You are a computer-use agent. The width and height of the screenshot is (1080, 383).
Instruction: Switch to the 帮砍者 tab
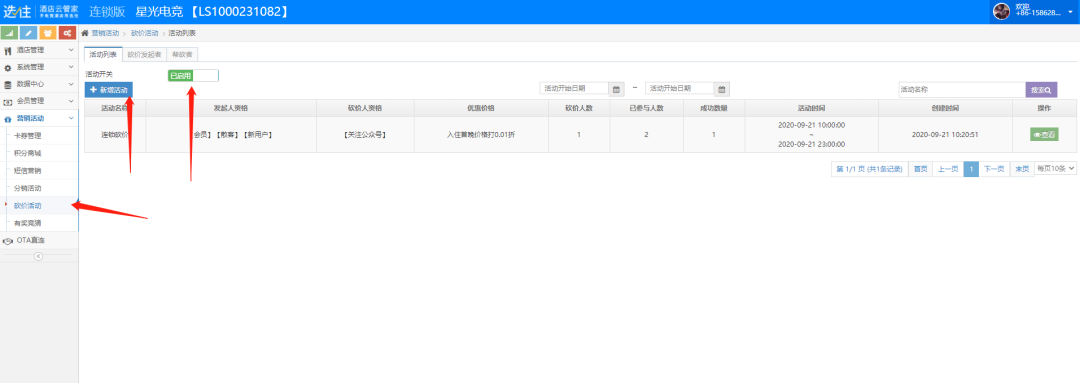182,54
